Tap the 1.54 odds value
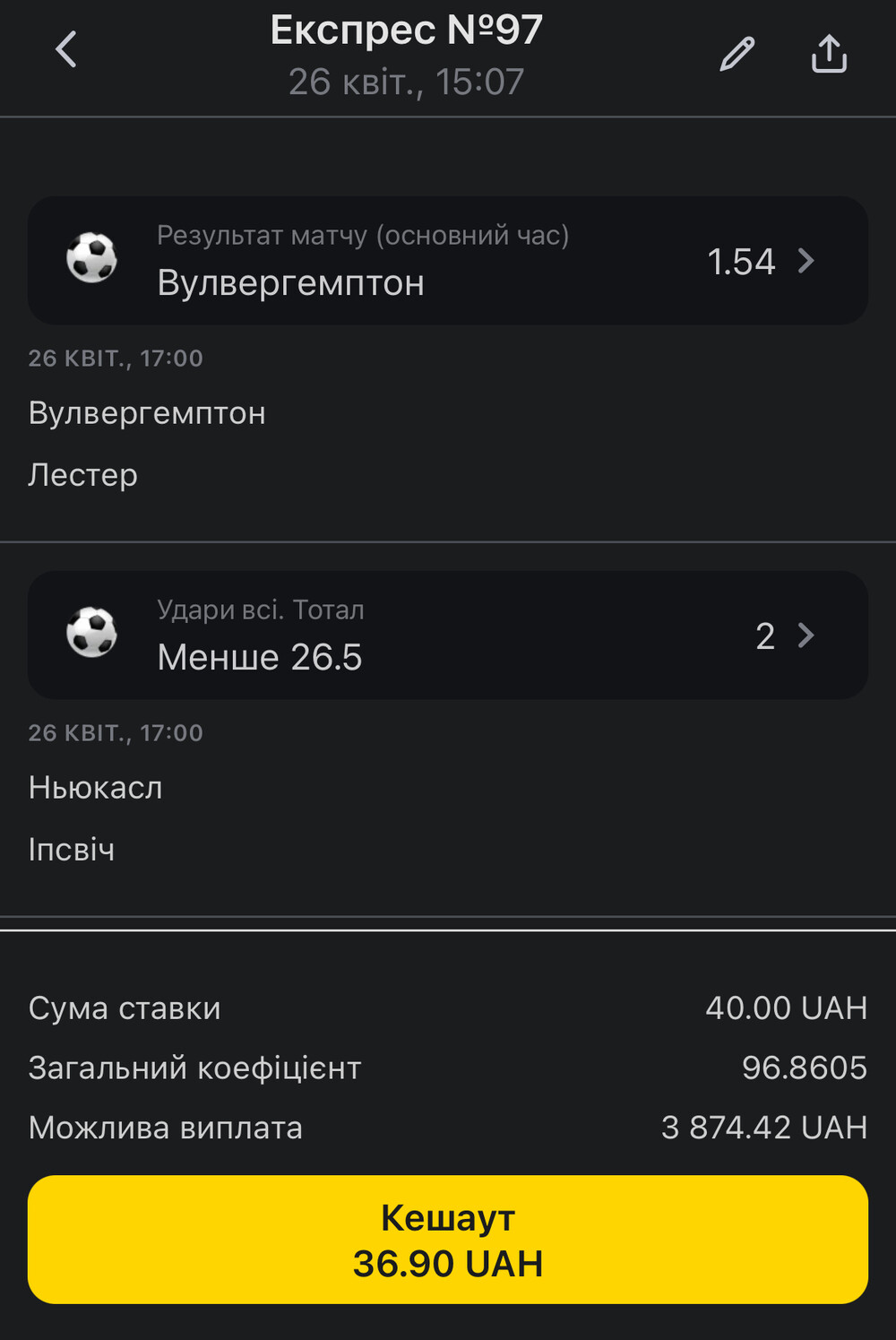Image resolution: width=896 pixels, height=1340 pixels. (741, 262)
